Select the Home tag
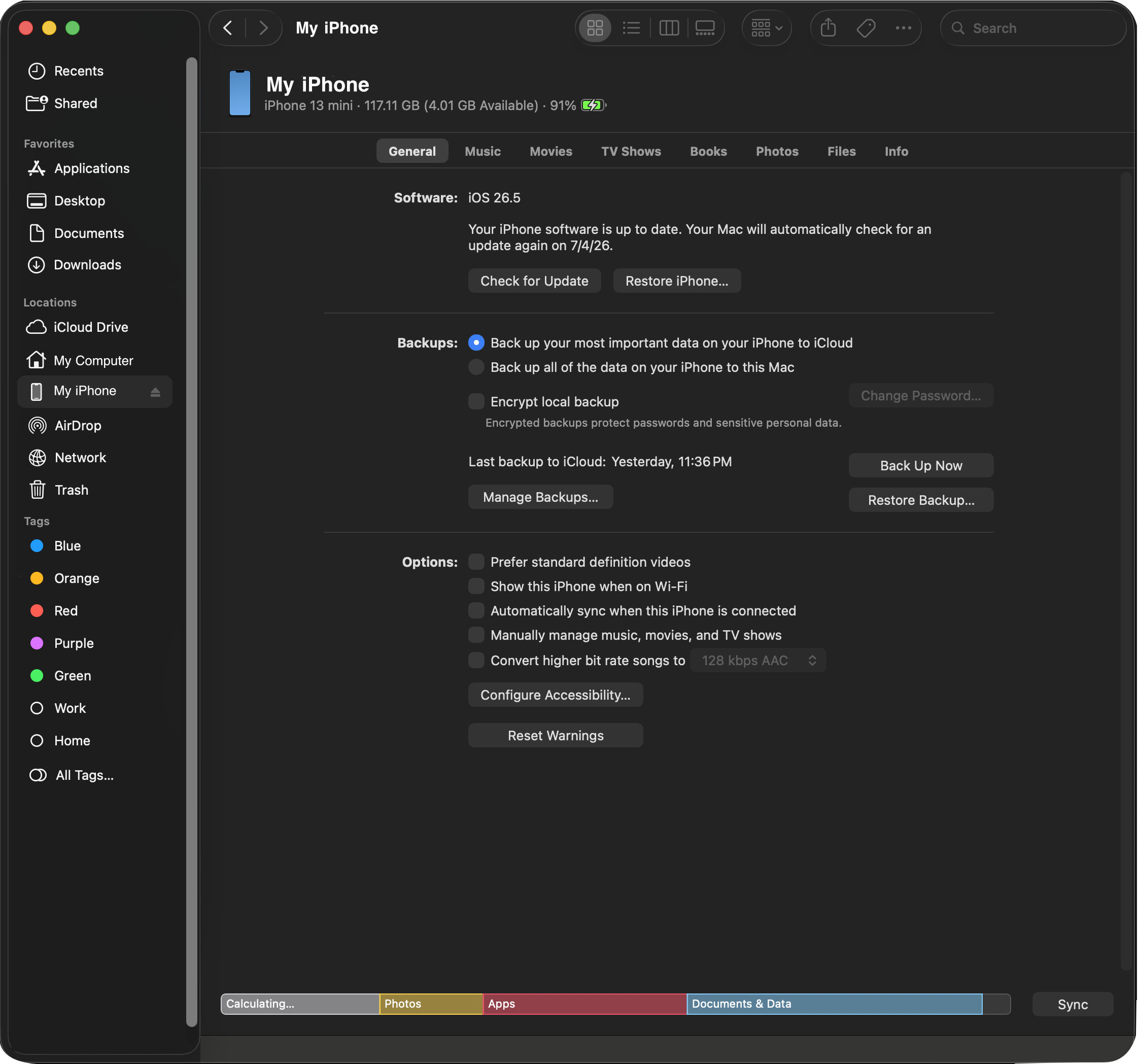Image resolution: width=1138 pixels, height=1064 pixels. click(95, 741)
